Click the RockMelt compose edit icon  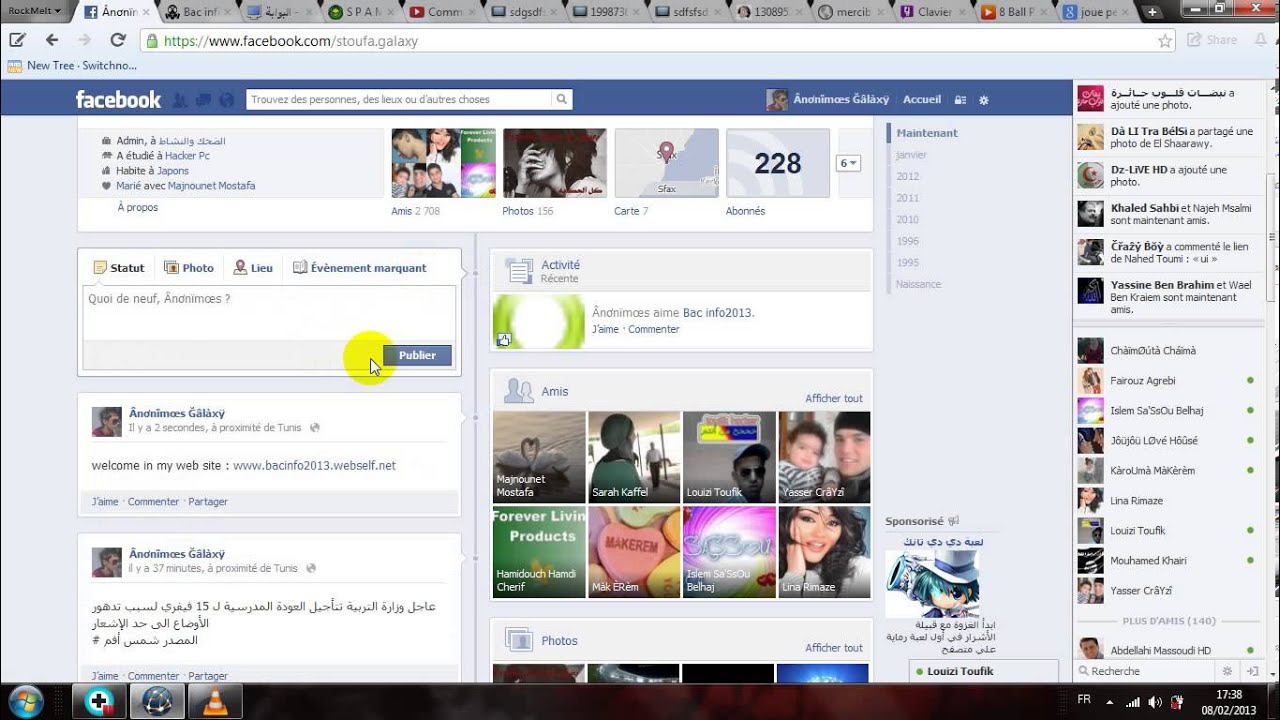tap(17, 40)
